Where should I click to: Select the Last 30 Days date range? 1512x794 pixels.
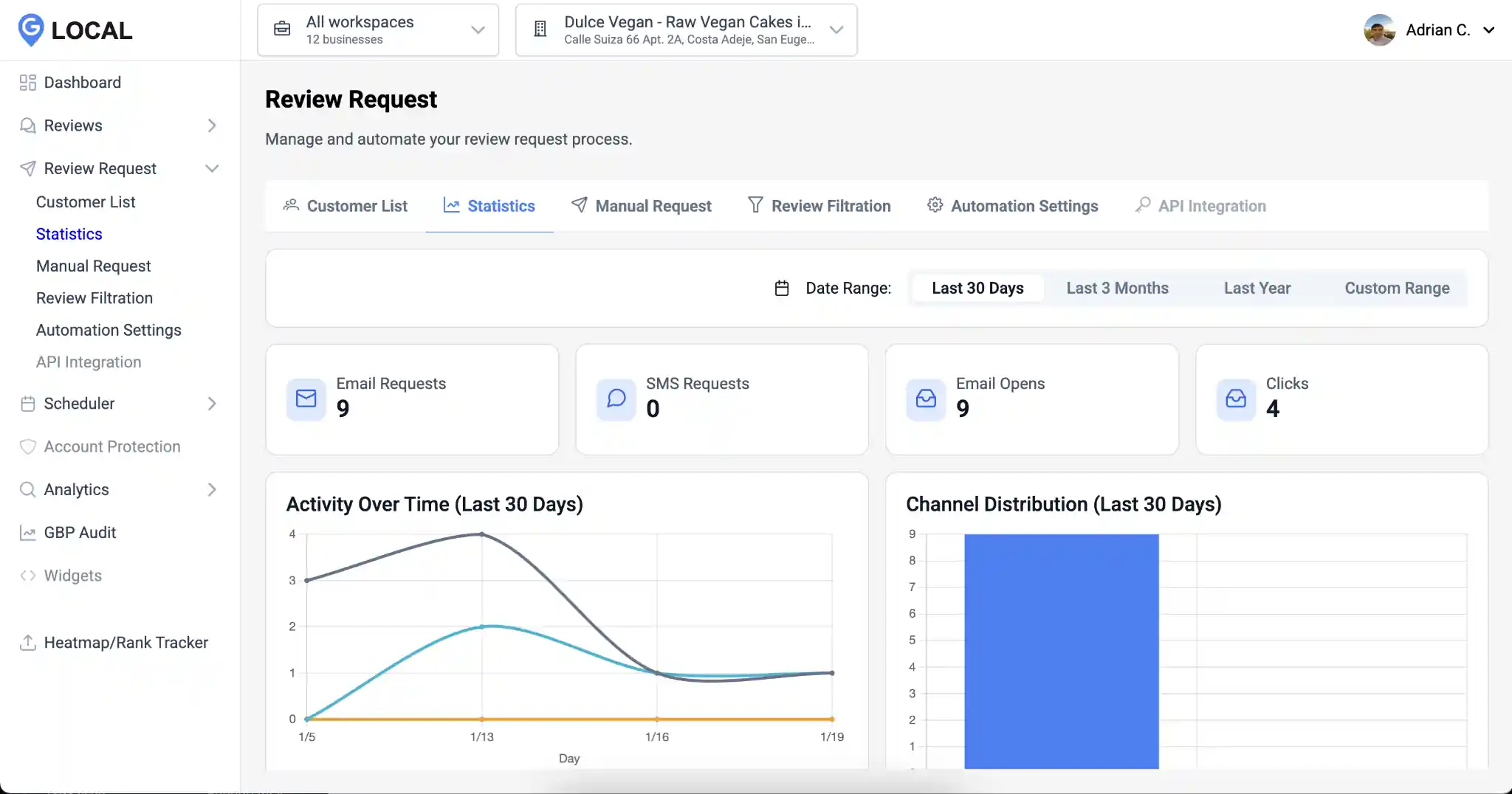(977, 288)
